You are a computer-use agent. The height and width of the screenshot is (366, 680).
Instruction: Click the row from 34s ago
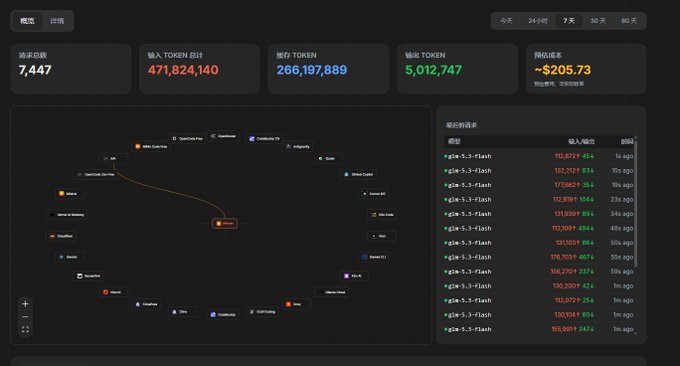tap(538, 214)
